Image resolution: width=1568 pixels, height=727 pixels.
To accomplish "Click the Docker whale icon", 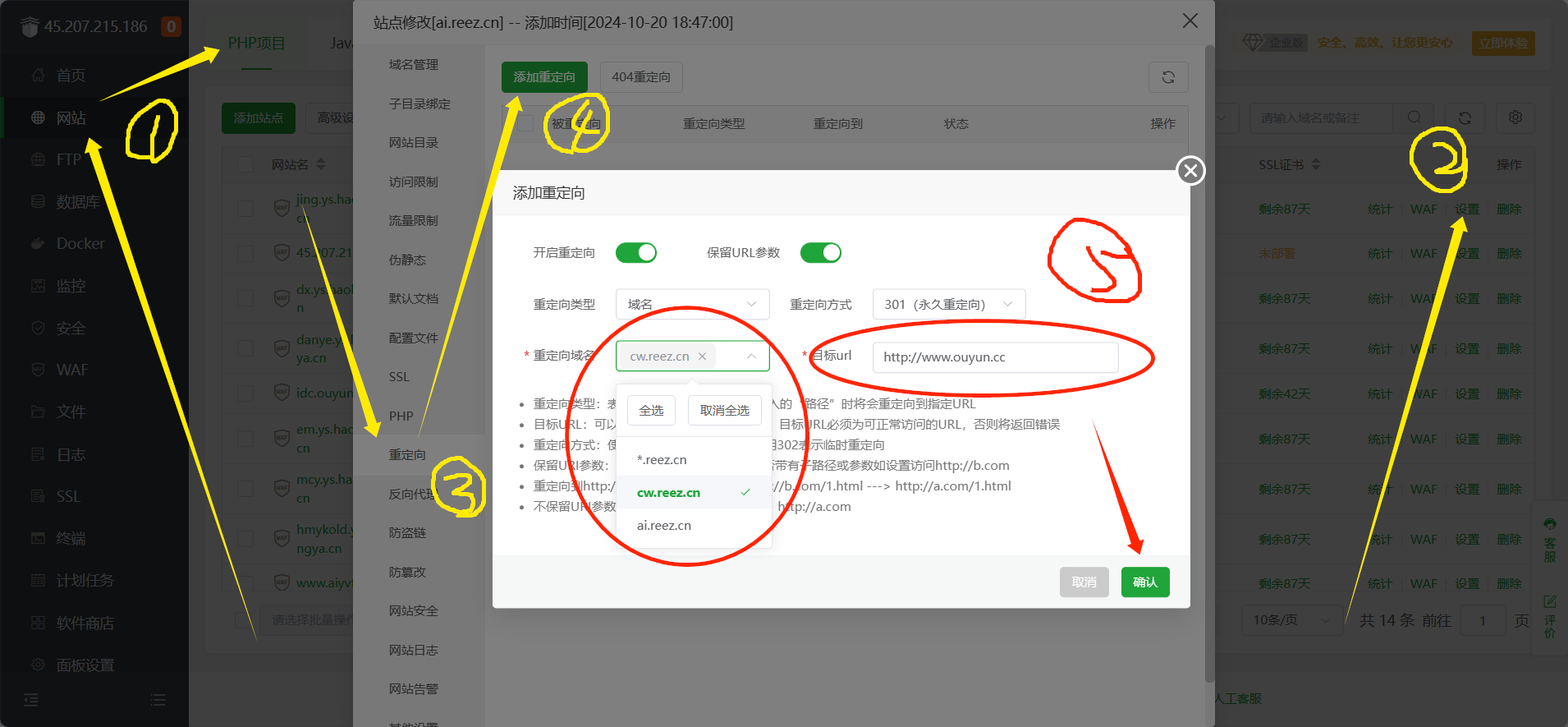I will tap(38, 243).
